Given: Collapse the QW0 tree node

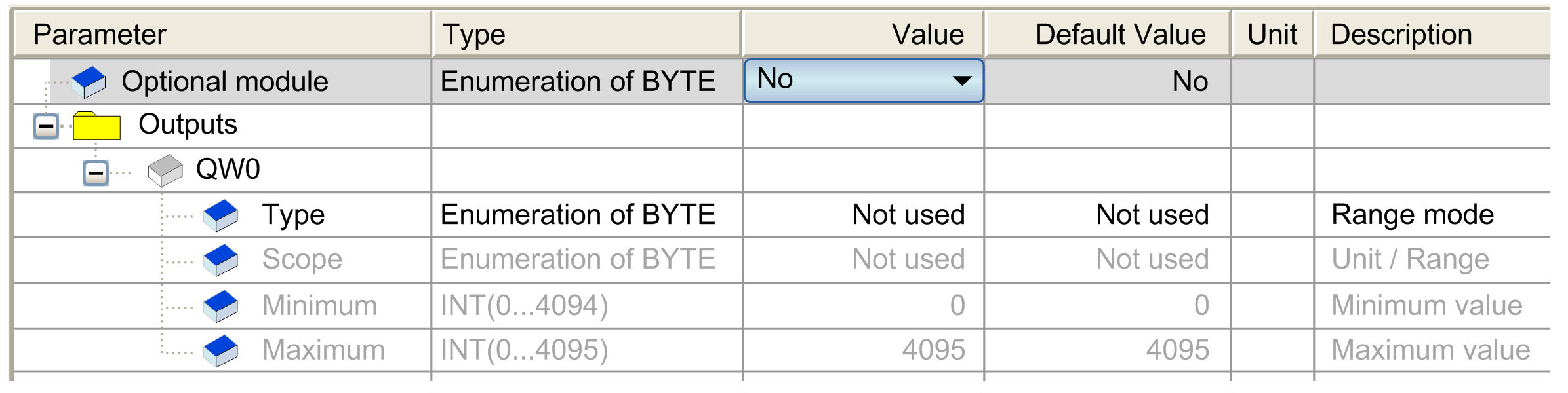Looking at the screenshot, I should (x=96, y=174).
